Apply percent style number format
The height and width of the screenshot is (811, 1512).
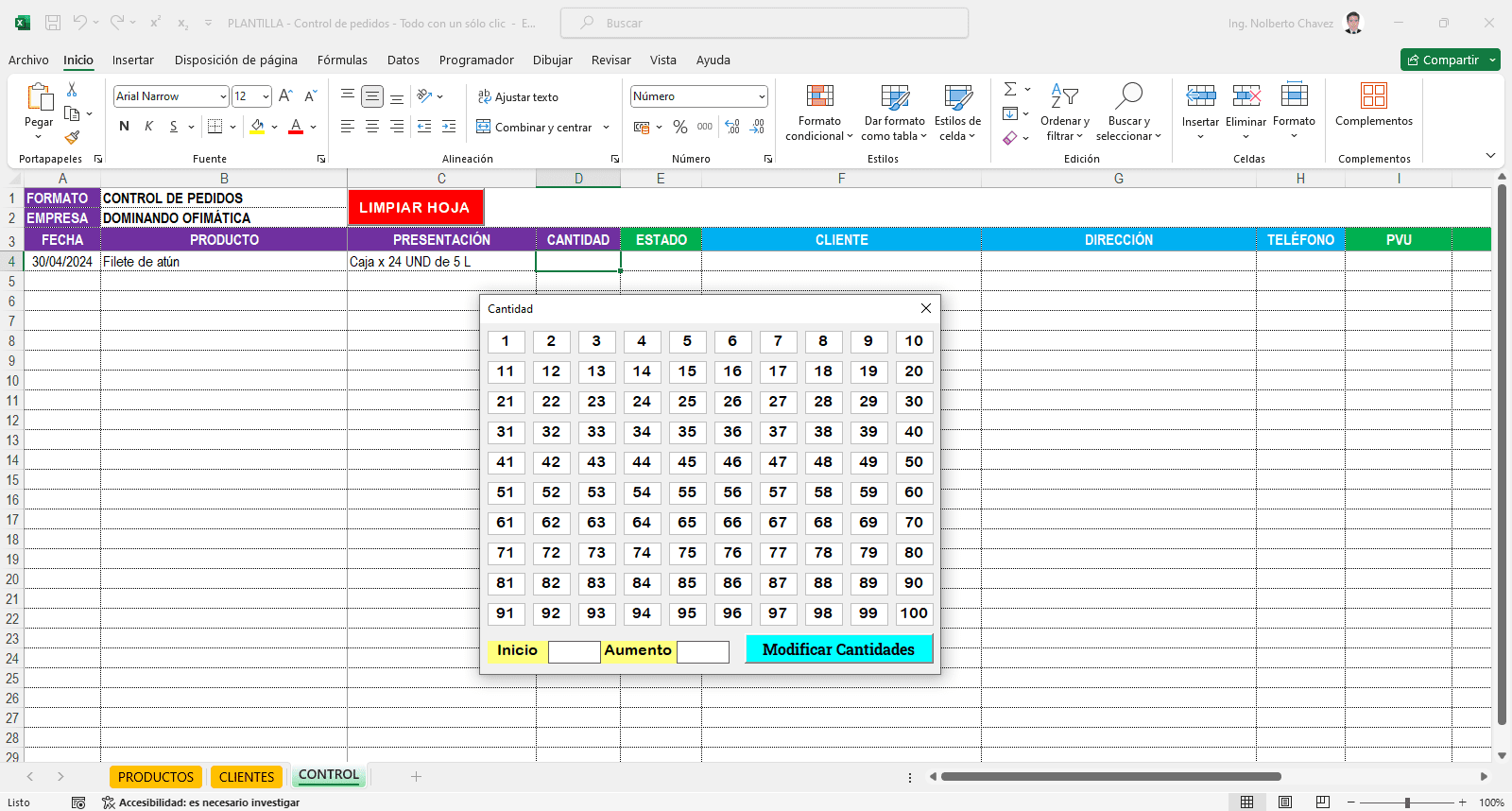679,127
